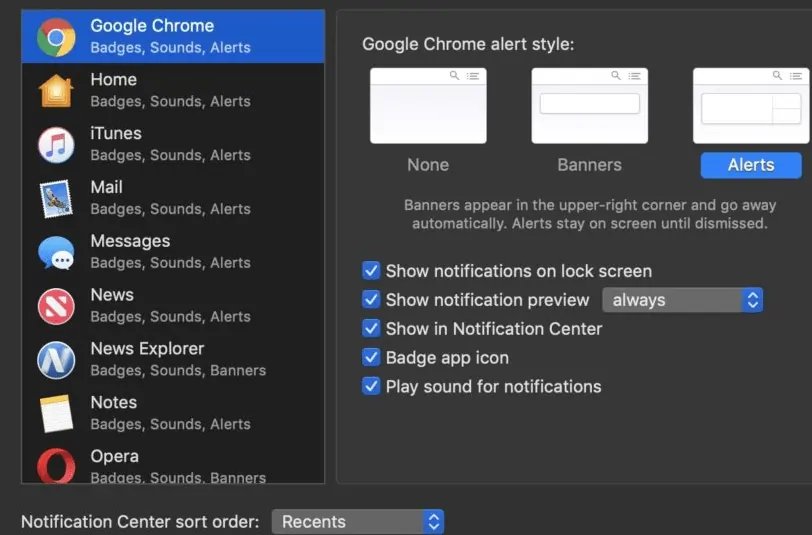Click the Messages speech bubble icon

56,253
